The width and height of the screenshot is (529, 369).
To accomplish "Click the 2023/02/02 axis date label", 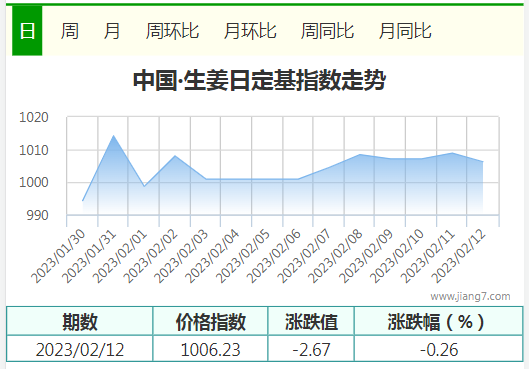I will (150, 256).
